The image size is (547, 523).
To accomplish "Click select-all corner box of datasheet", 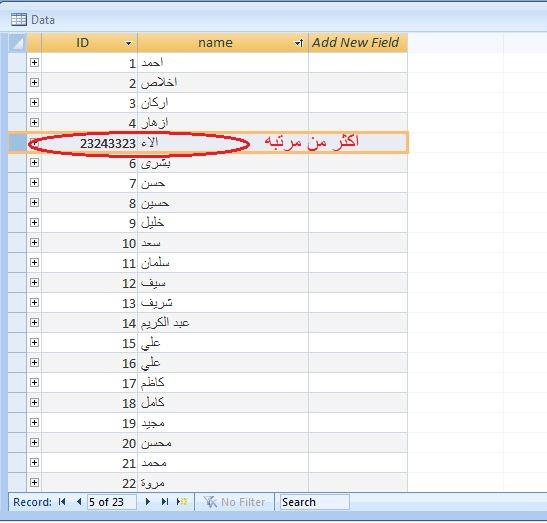I will click(17, 43).
